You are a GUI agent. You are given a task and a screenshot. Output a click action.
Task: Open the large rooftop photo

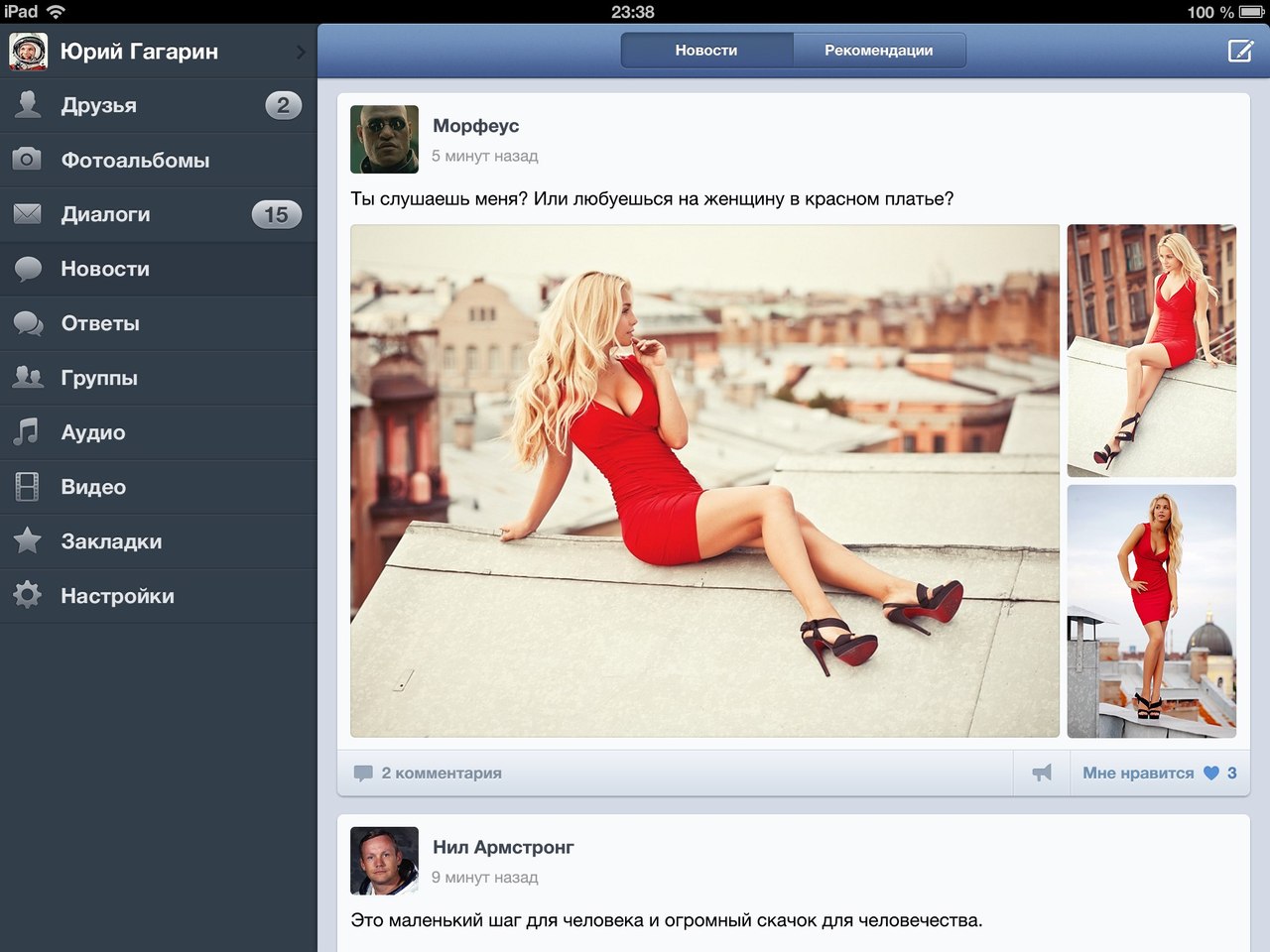704,481
